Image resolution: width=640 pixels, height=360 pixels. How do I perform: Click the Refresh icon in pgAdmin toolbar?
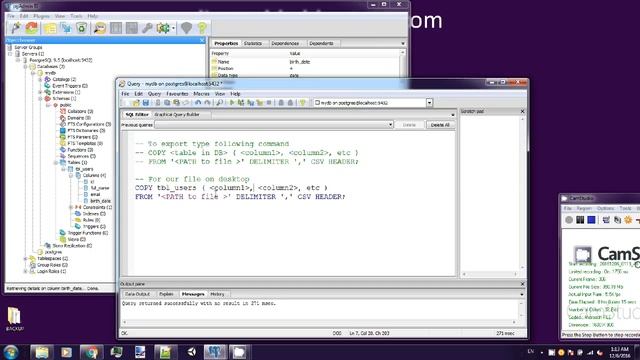[32, 28]
